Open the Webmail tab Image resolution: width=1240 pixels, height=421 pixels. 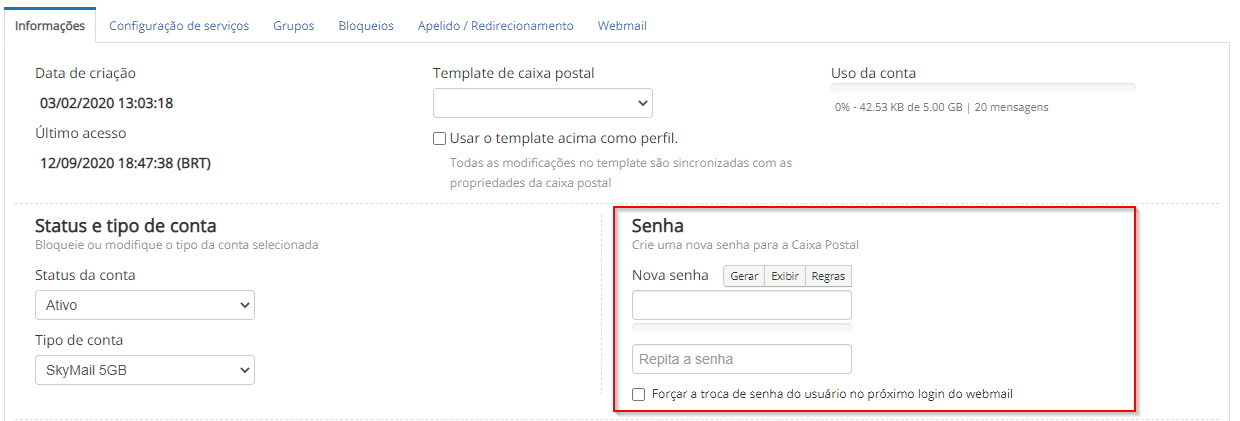622,26
